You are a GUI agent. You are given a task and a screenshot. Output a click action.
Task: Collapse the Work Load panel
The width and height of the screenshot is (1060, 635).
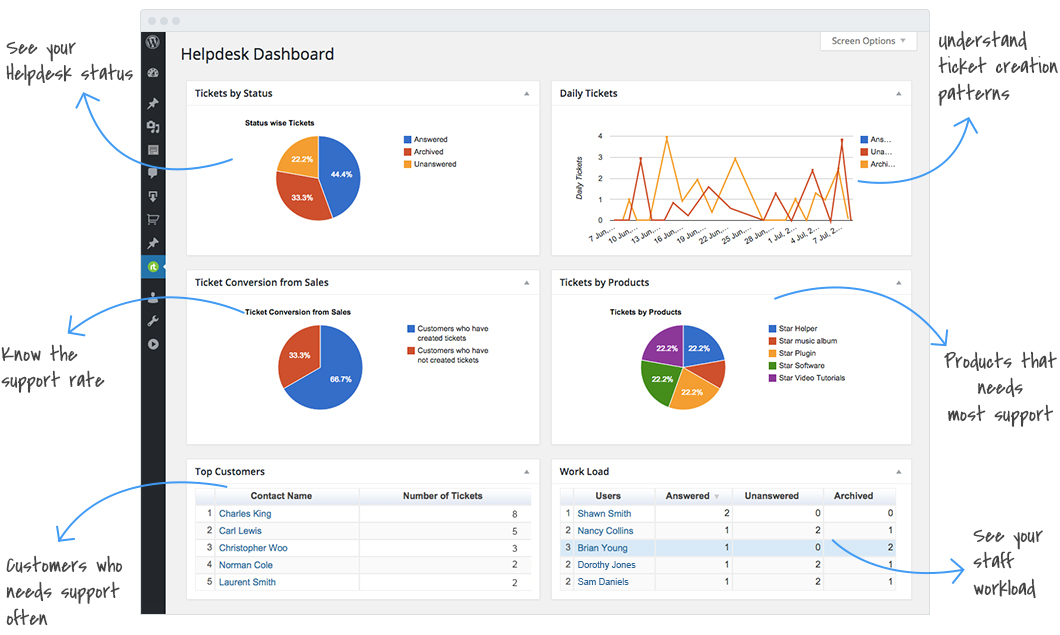tap(897, 471)
